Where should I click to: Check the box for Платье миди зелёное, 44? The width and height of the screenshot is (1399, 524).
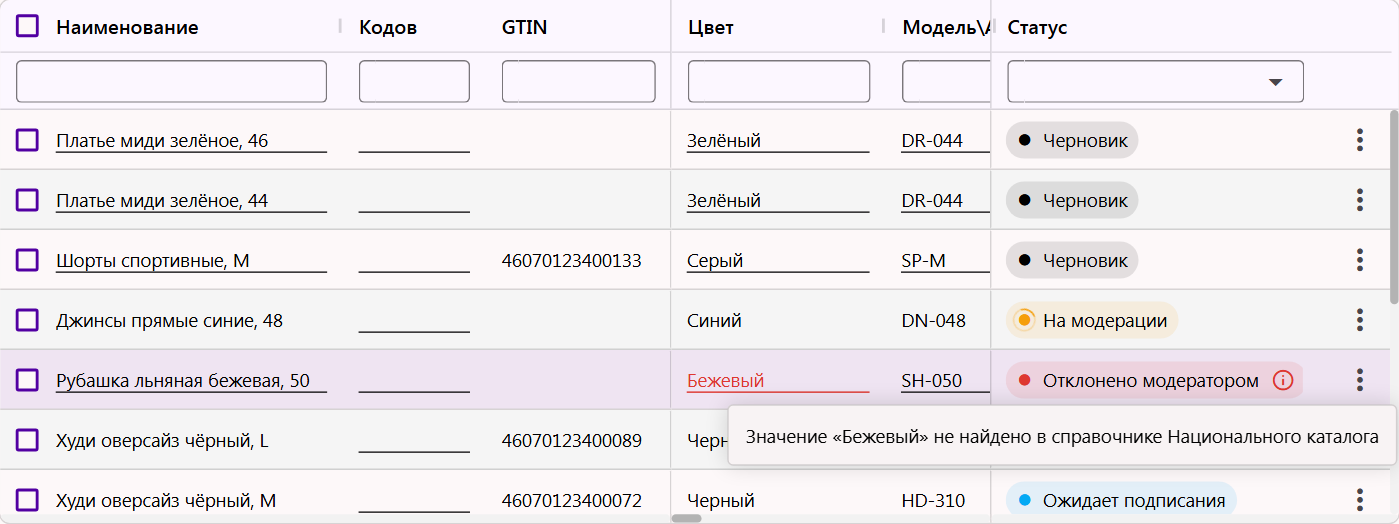click(x=27, y=200)
